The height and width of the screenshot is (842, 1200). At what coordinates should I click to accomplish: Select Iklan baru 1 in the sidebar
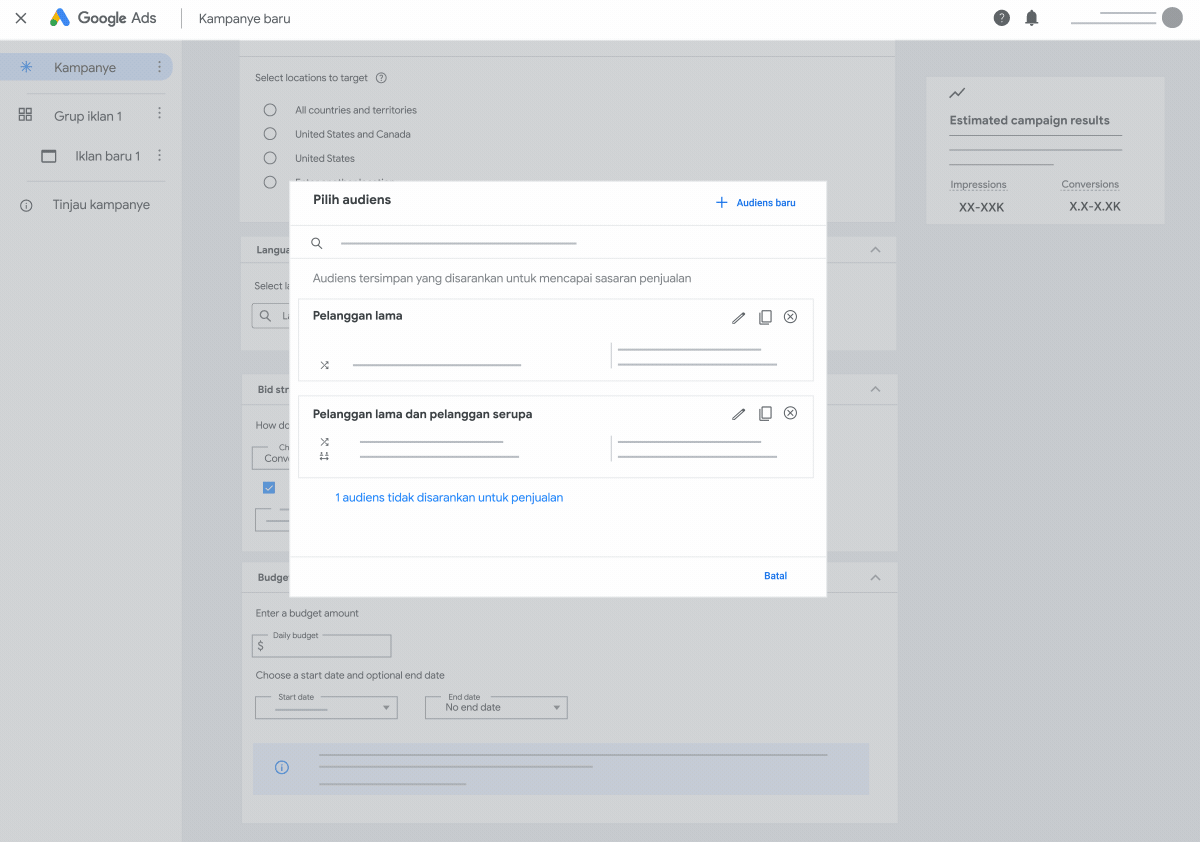(x=108, y=156)
